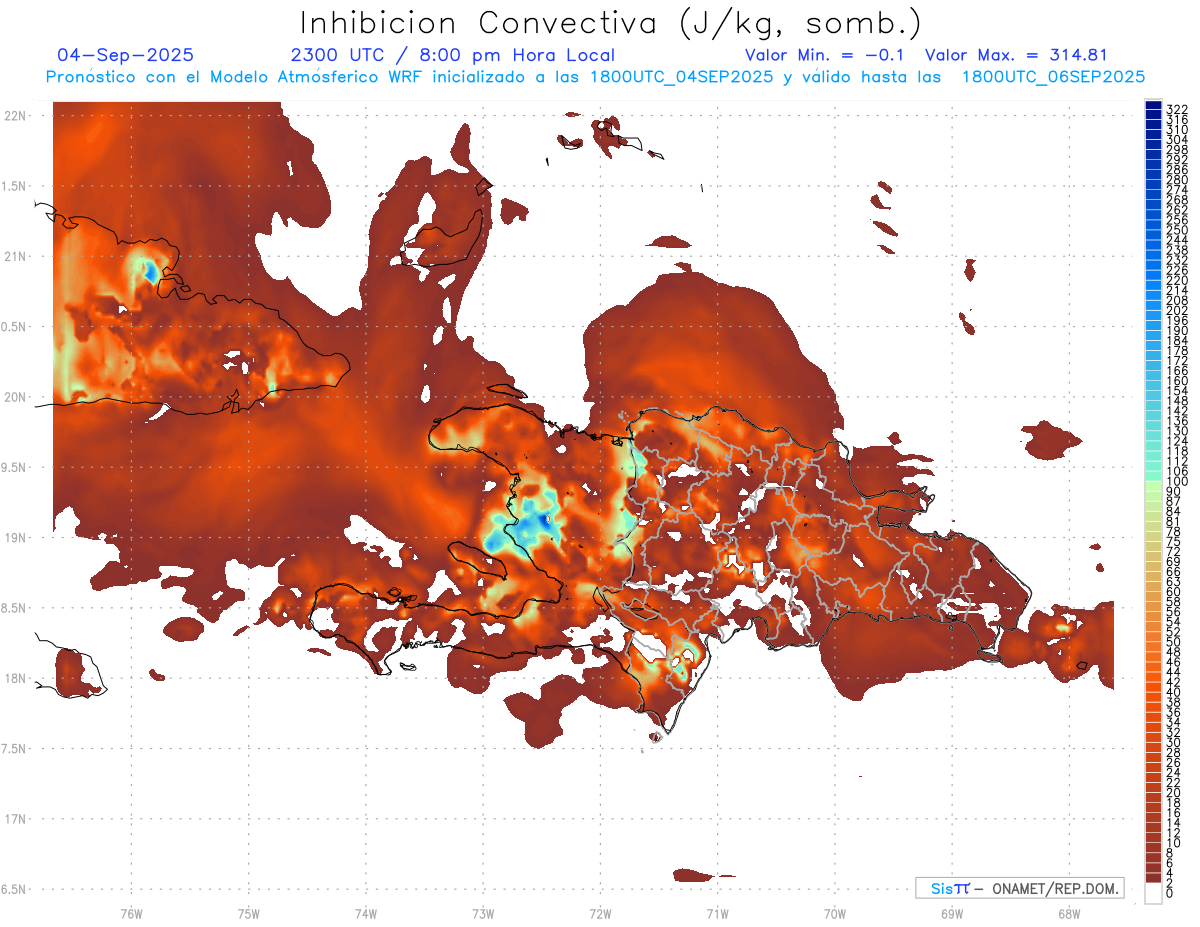The image size is (1200, 927).
Task: Click the 2300 UTC local time text
Action: pos(452,55)
